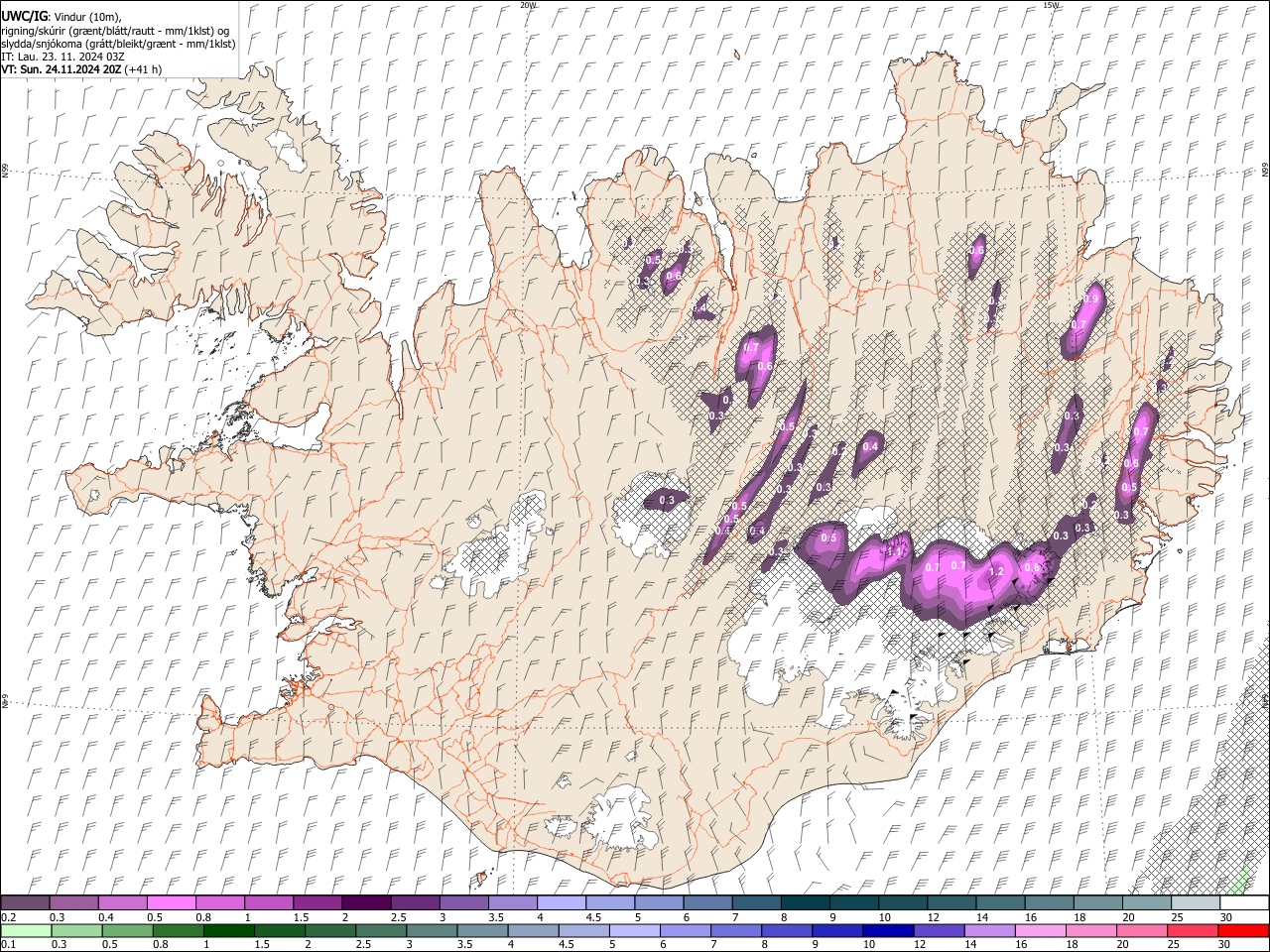Pick the 6 mm swatch in the rain legend row
Viewport: 1270px width, 952px height.
coord(686,930)
